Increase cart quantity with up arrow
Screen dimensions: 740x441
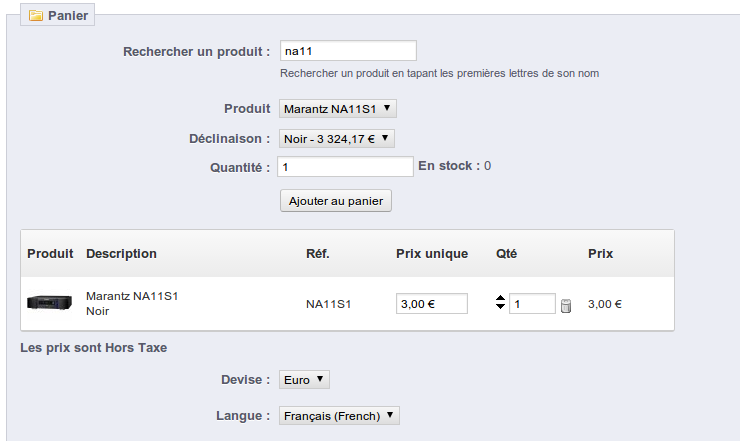(x=500, y=298)
